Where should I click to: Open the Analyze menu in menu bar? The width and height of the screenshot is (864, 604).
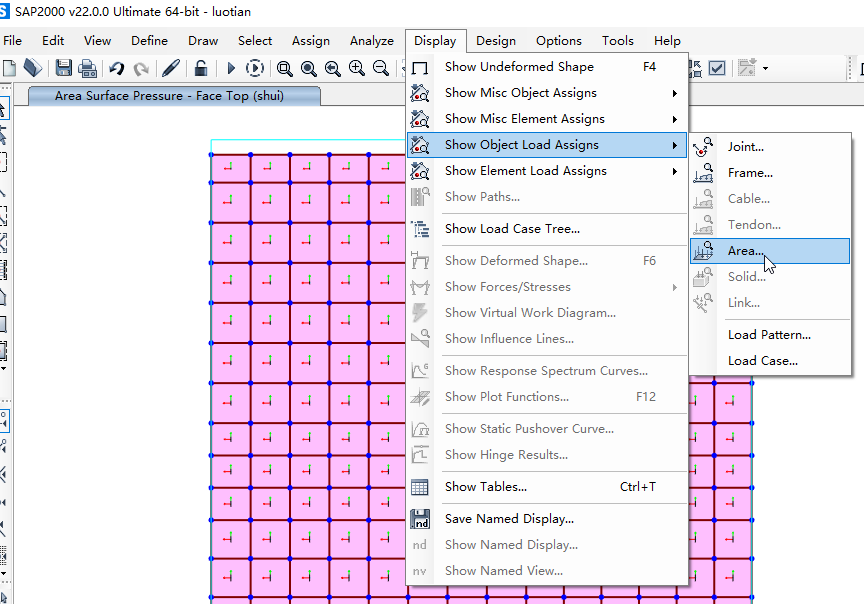pos(371,41)
